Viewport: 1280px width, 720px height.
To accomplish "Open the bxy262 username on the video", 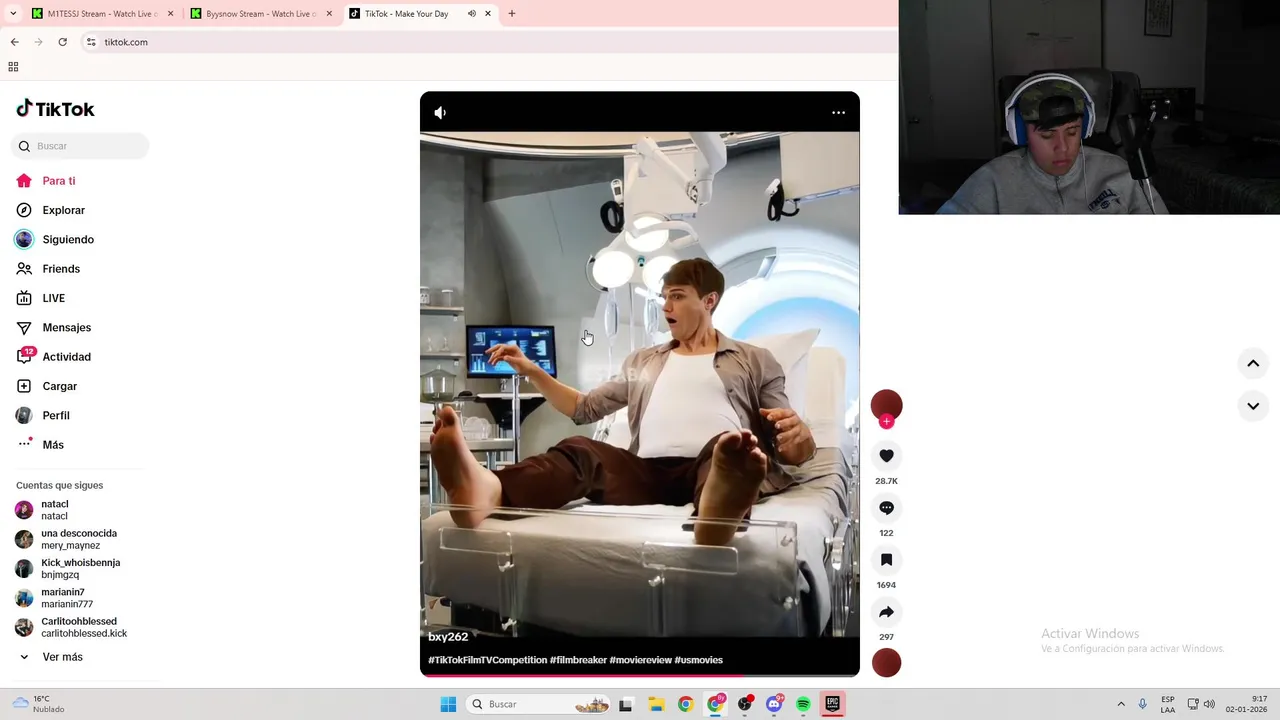I will click(x=448, y=637).
